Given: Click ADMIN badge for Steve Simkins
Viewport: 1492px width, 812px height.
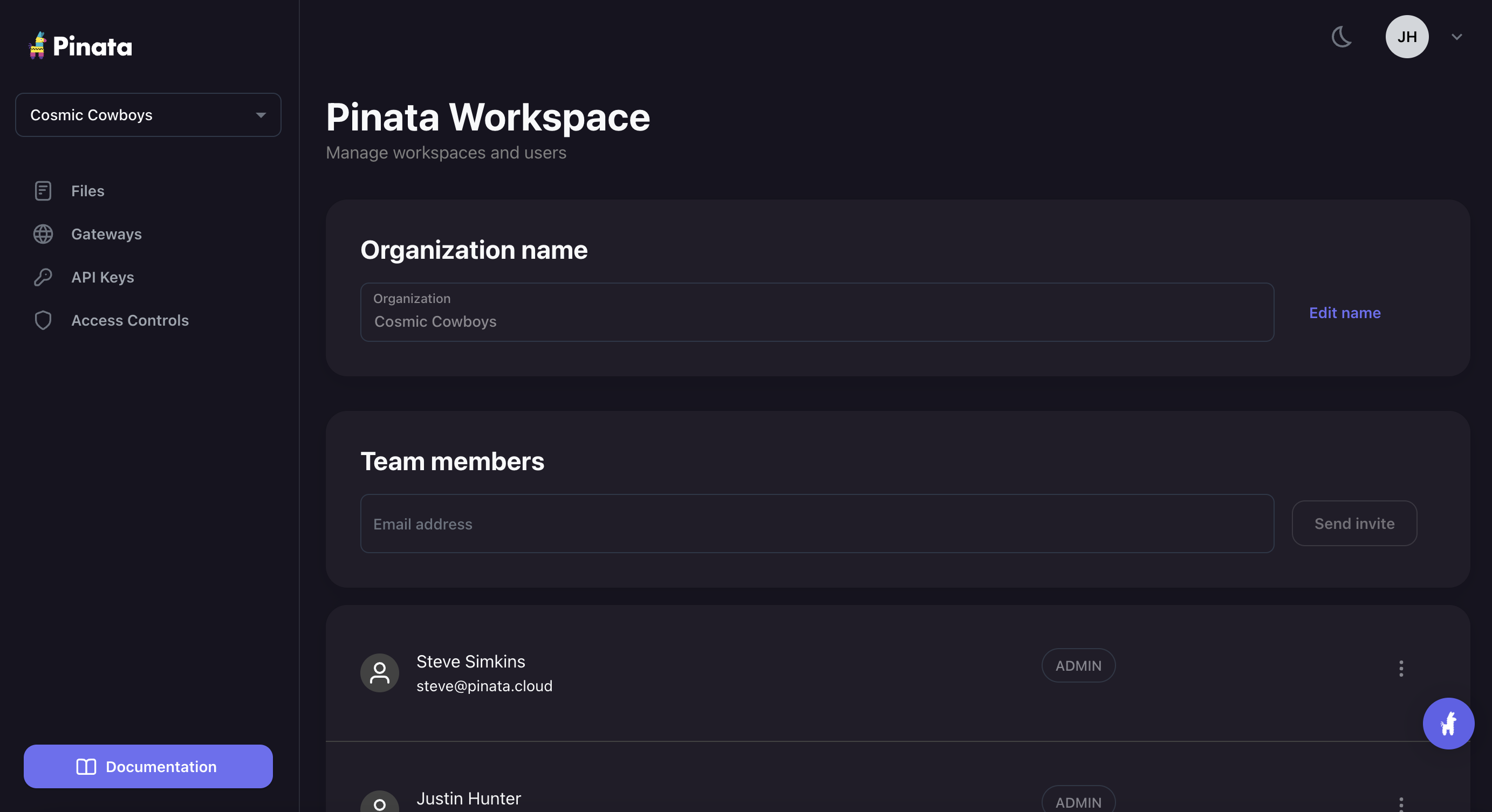Looking at the screenshot, I should 1078,665.
